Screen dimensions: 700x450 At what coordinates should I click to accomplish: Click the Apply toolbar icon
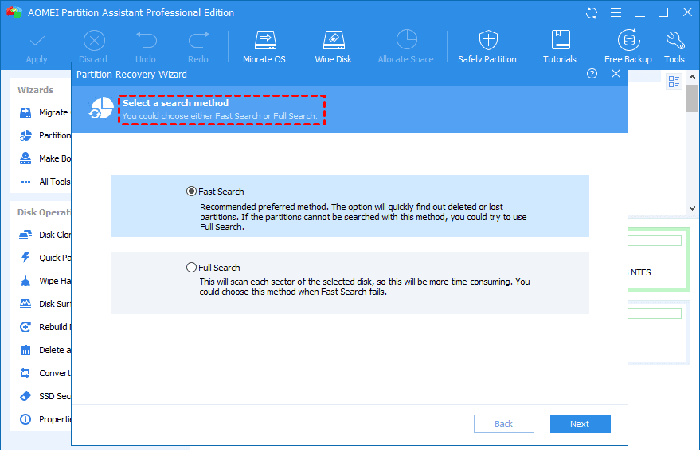[x=37, y=47]
